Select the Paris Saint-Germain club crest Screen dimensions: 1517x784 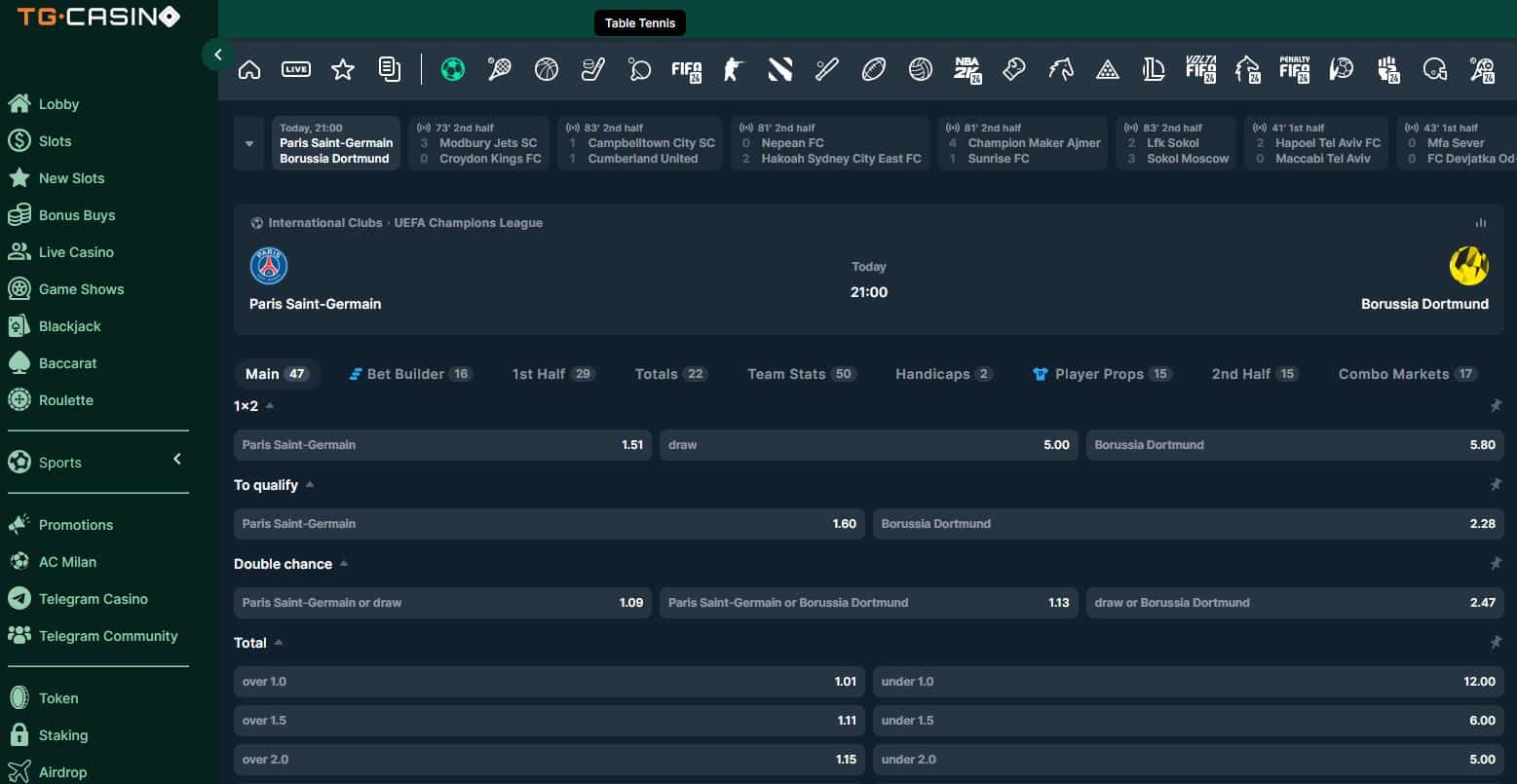(269, 266)
